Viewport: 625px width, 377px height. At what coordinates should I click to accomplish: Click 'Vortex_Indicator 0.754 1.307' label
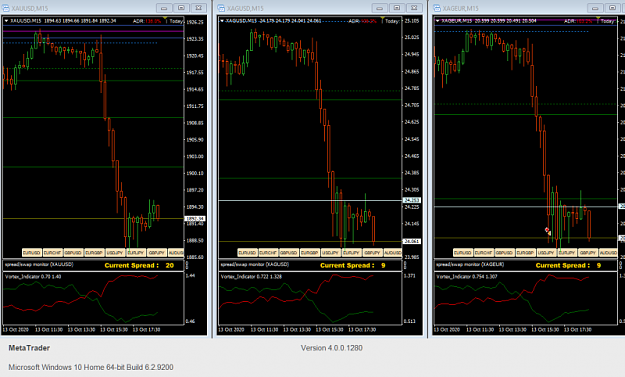[467, 276]
